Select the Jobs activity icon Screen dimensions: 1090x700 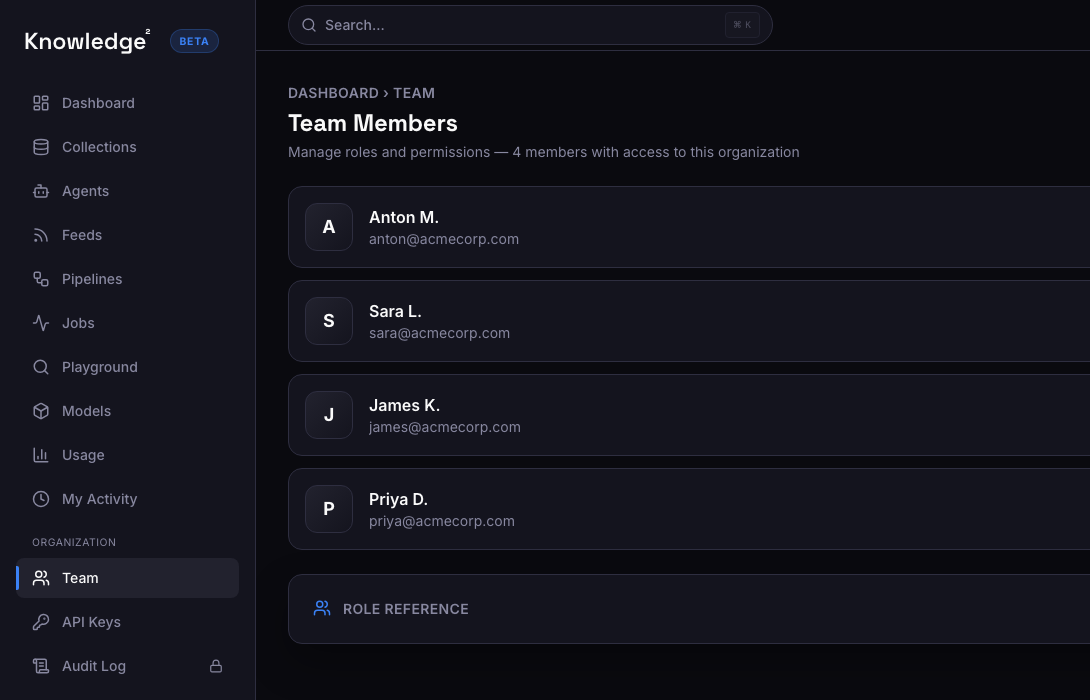(x=40, y=323)
